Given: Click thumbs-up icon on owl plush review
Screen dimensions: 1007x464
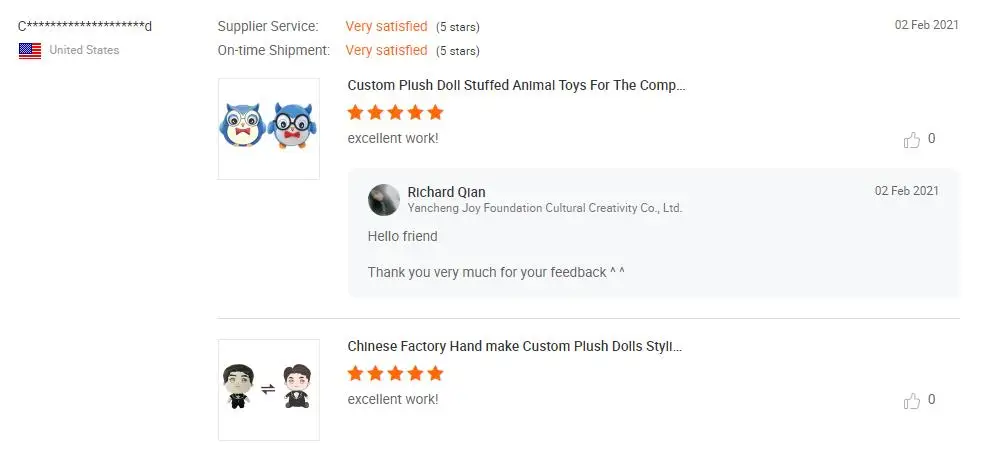Looking at the screenshot, I should tap(911, 140).
